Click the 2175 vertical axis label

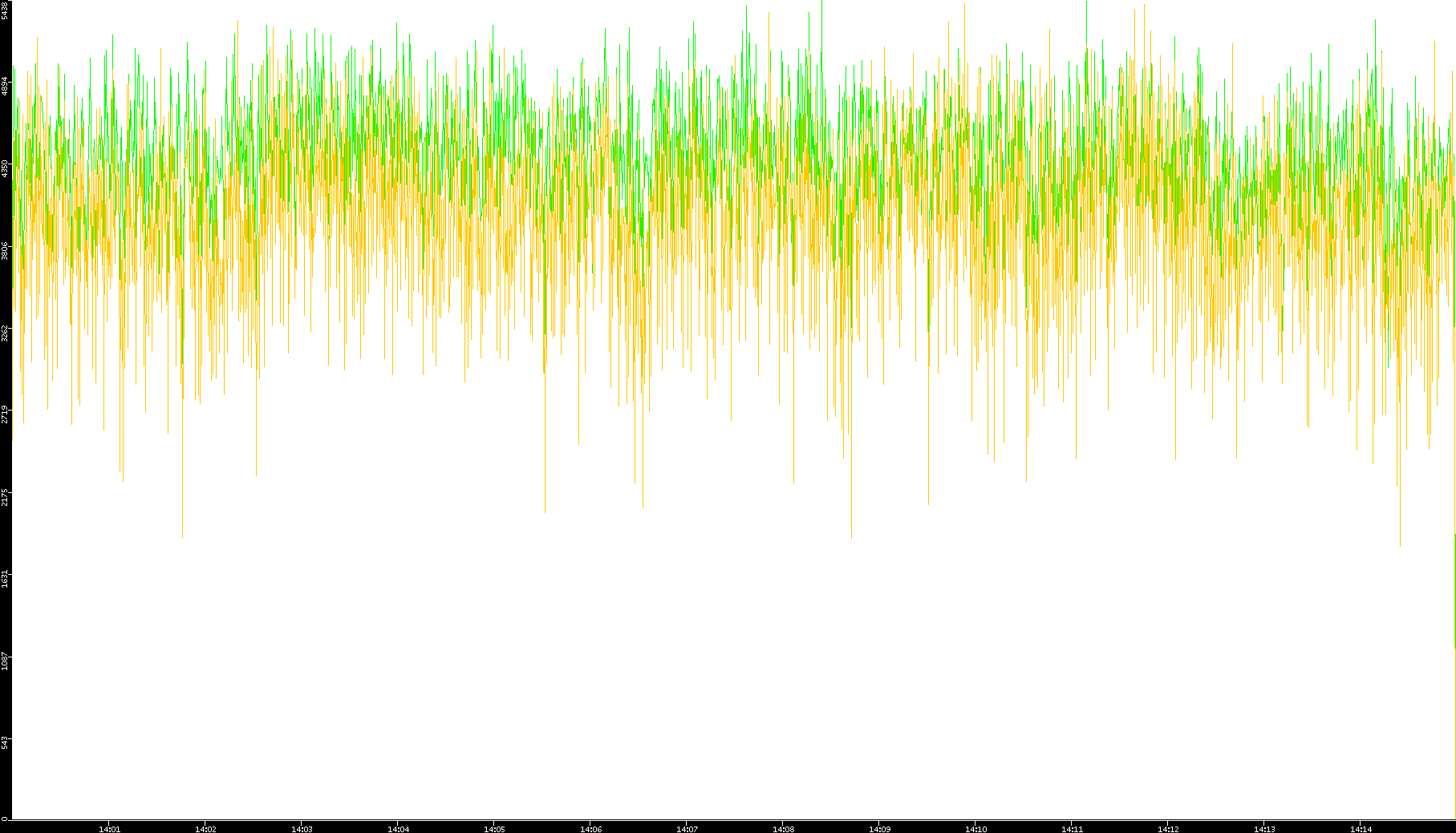coord(5,496)
